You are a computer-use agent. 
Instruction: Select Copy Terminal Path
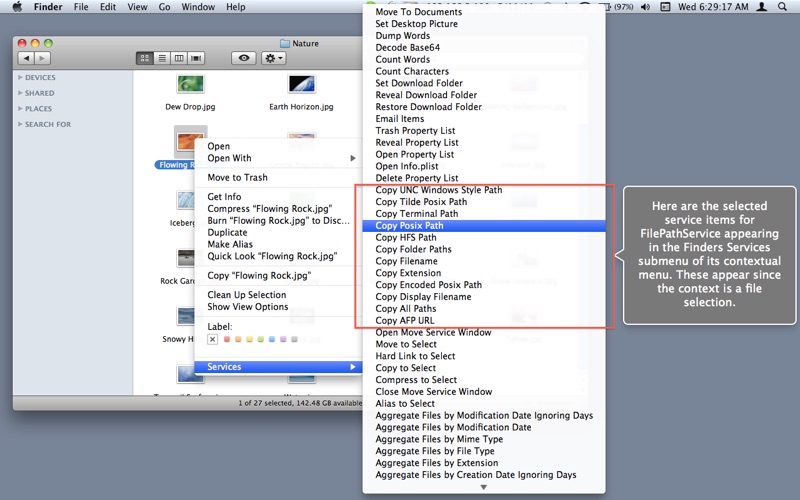(484, 214)
